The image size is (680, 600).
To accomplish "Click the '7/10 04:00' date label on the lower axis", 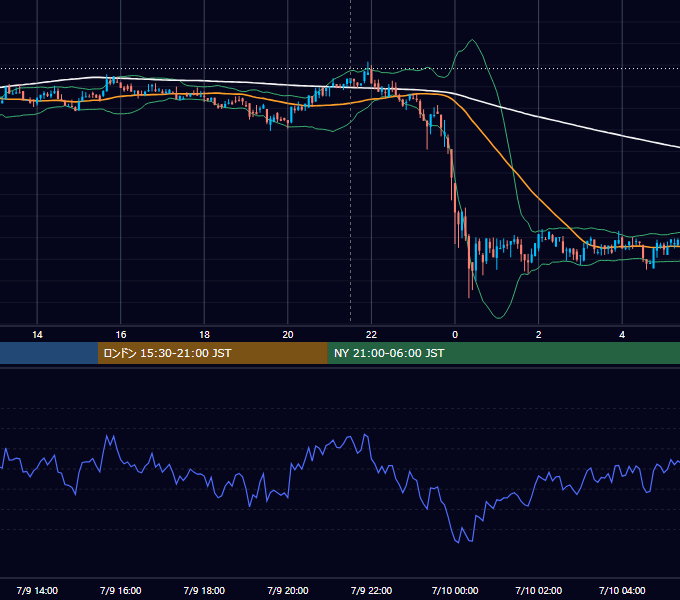I will [622, 590].
